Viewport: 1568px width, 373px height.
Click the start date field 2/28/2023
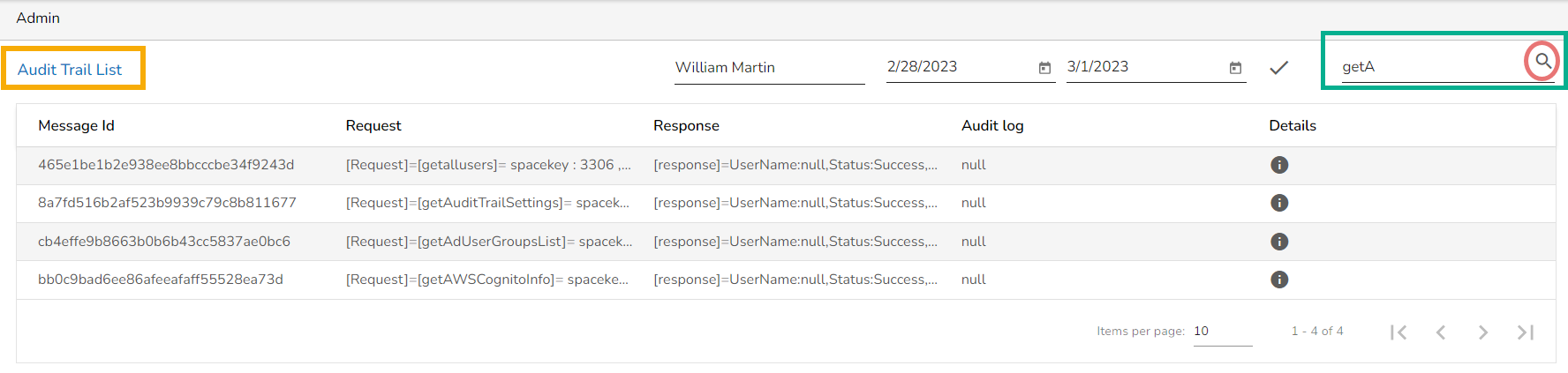pos(958,67)
